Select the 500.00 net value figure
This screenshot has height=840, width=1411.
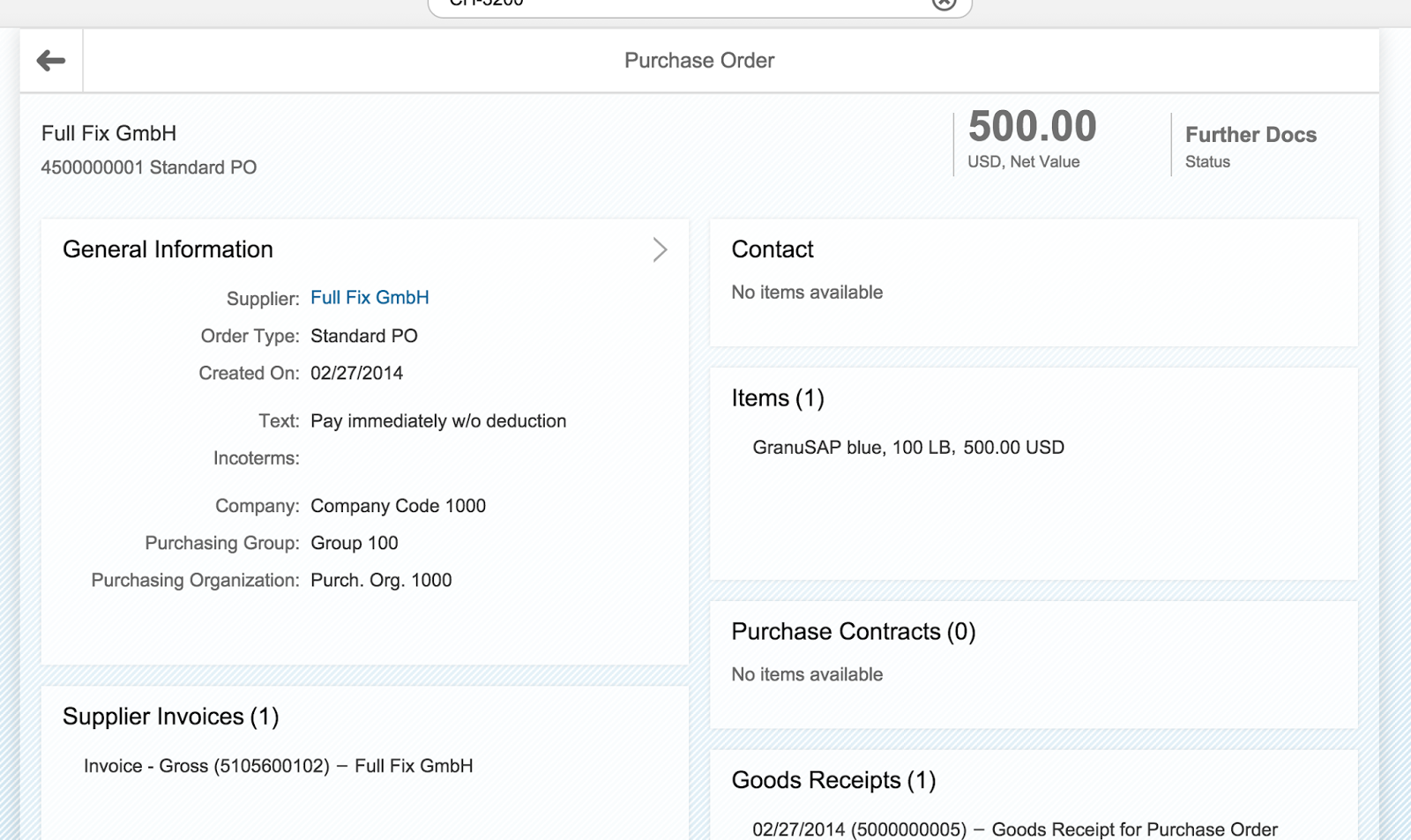click(1032, 127)
